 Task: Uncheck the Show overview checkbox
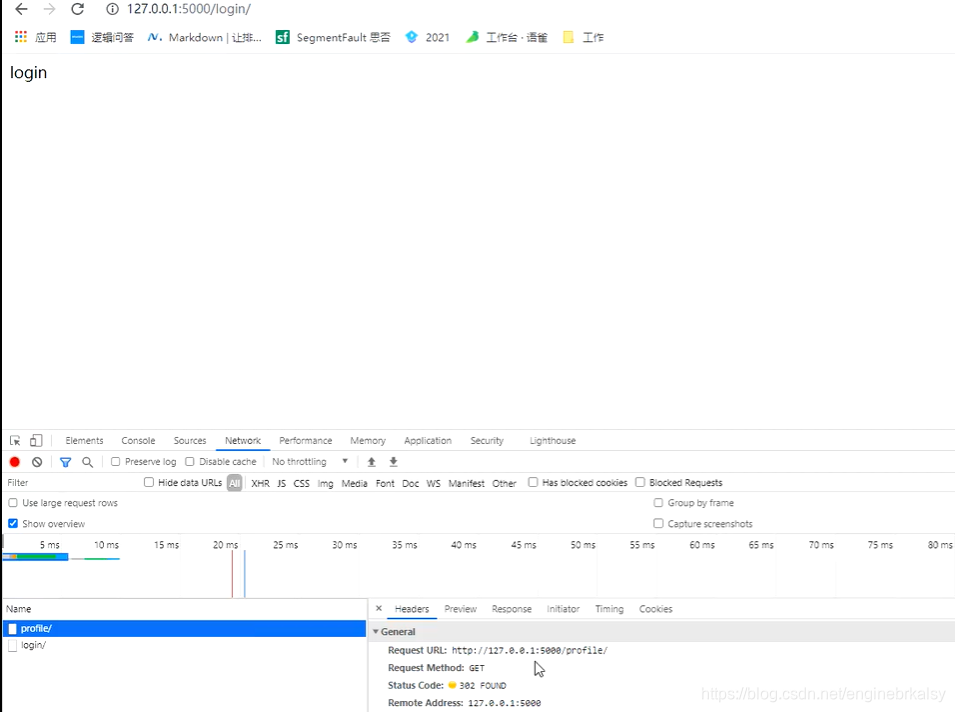(13, 523)
